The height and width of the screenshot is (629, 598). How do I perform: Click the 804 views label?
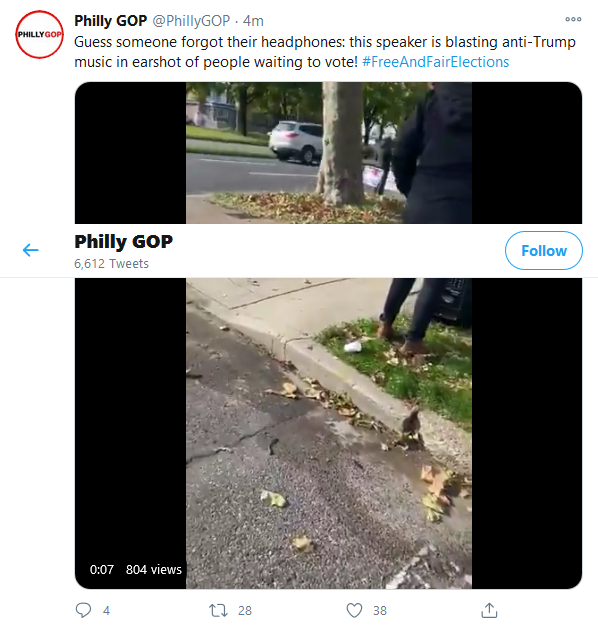[x=154, y=569]
